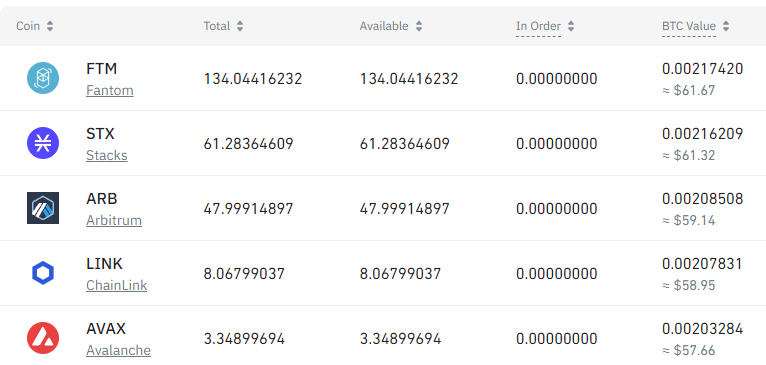This screenshot has width=766, height=365.
Task: Open the Avalanche coin link
Action: point(119,350)
